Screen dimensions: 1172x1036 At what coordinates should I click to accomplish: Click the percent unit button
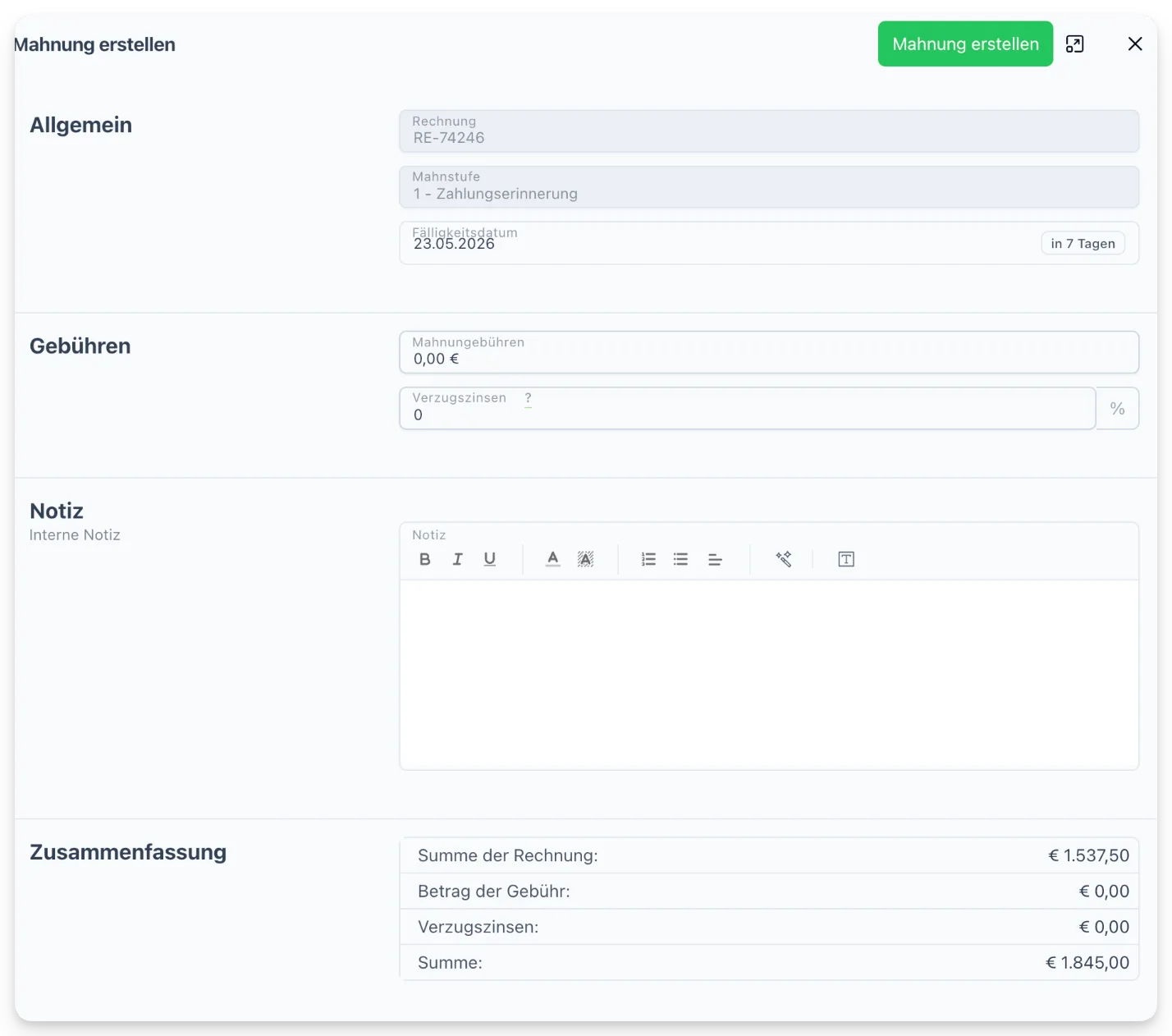[1117, 408]
